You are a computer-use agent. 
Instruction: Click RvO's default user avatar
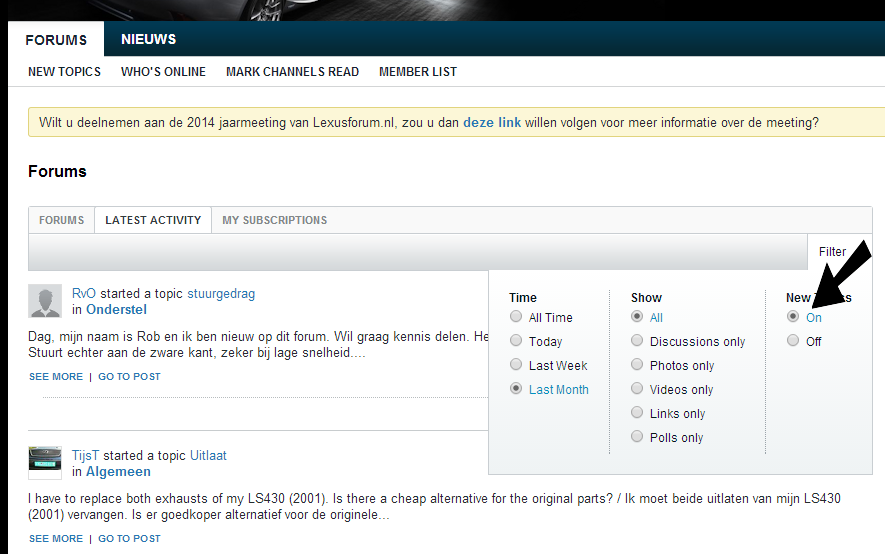click(45, 301)
